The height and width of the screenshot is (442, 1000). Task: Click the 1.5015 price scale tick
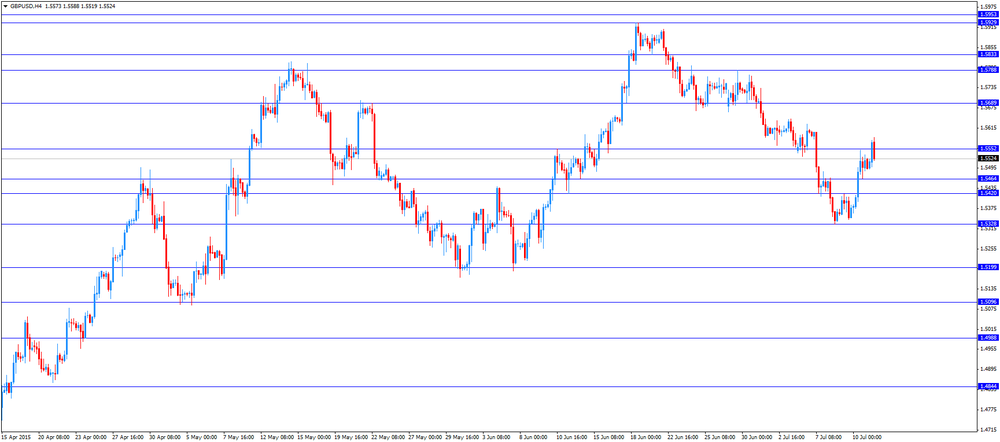(x=989, y=328)
